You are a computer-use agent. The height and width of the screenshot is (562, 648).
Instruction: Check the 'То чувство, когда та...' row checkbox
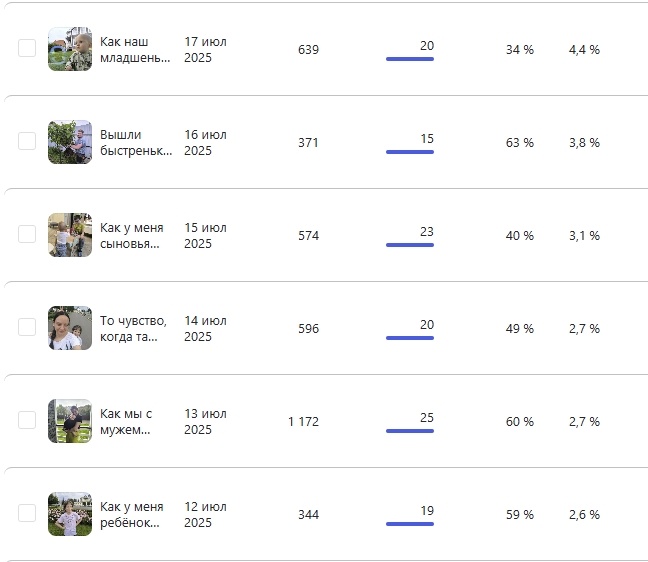click(27, 328)
